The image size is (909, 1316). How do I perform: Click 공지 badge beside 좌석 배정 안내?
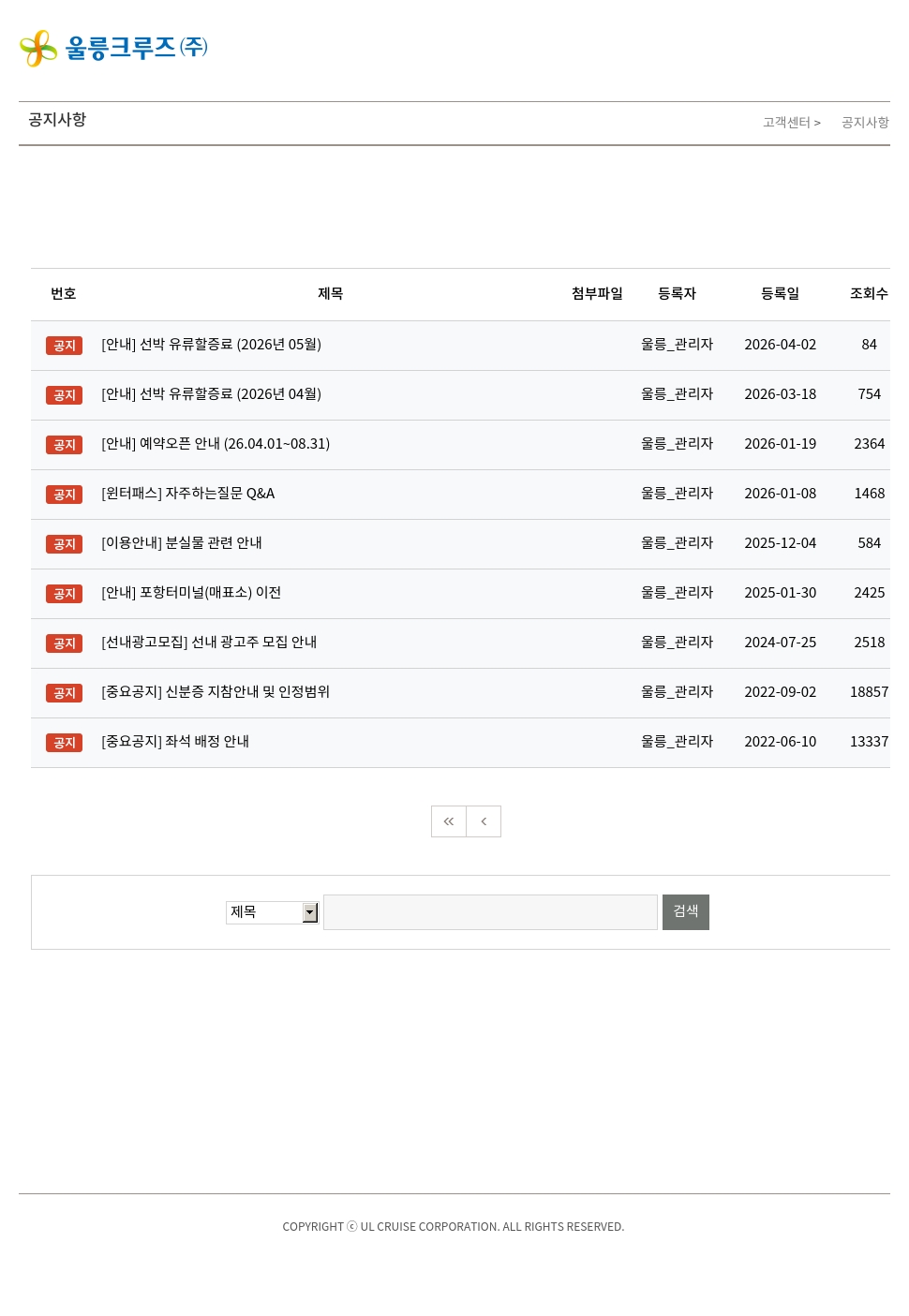64,743
